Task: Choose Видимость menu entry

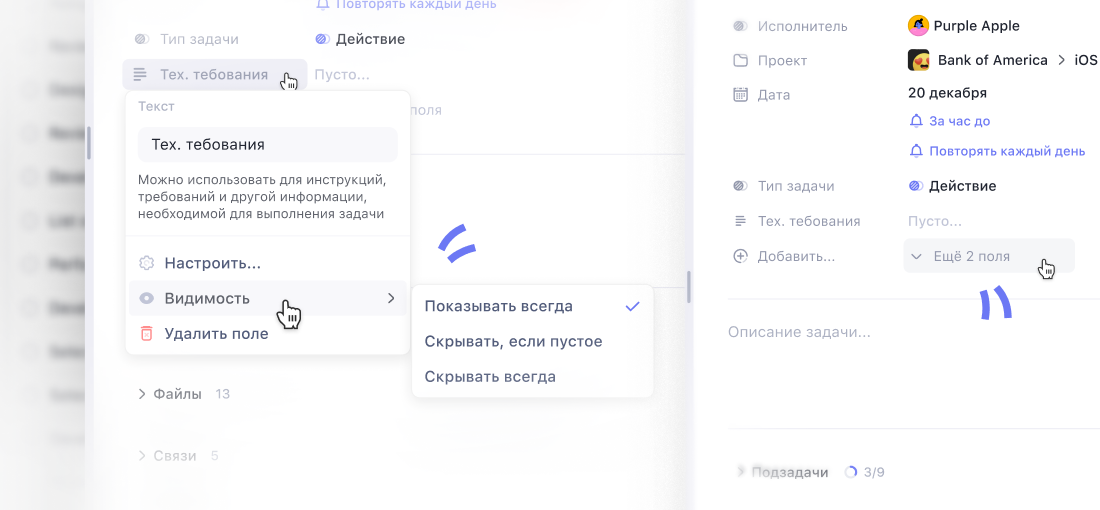Action: (x=267, y=298)
